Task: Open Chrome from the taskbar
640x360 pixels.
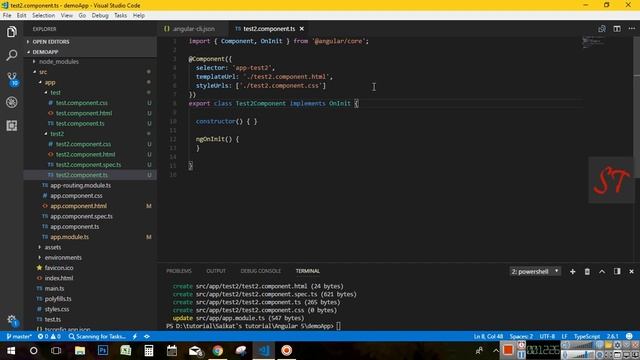Action: point(218,351)
